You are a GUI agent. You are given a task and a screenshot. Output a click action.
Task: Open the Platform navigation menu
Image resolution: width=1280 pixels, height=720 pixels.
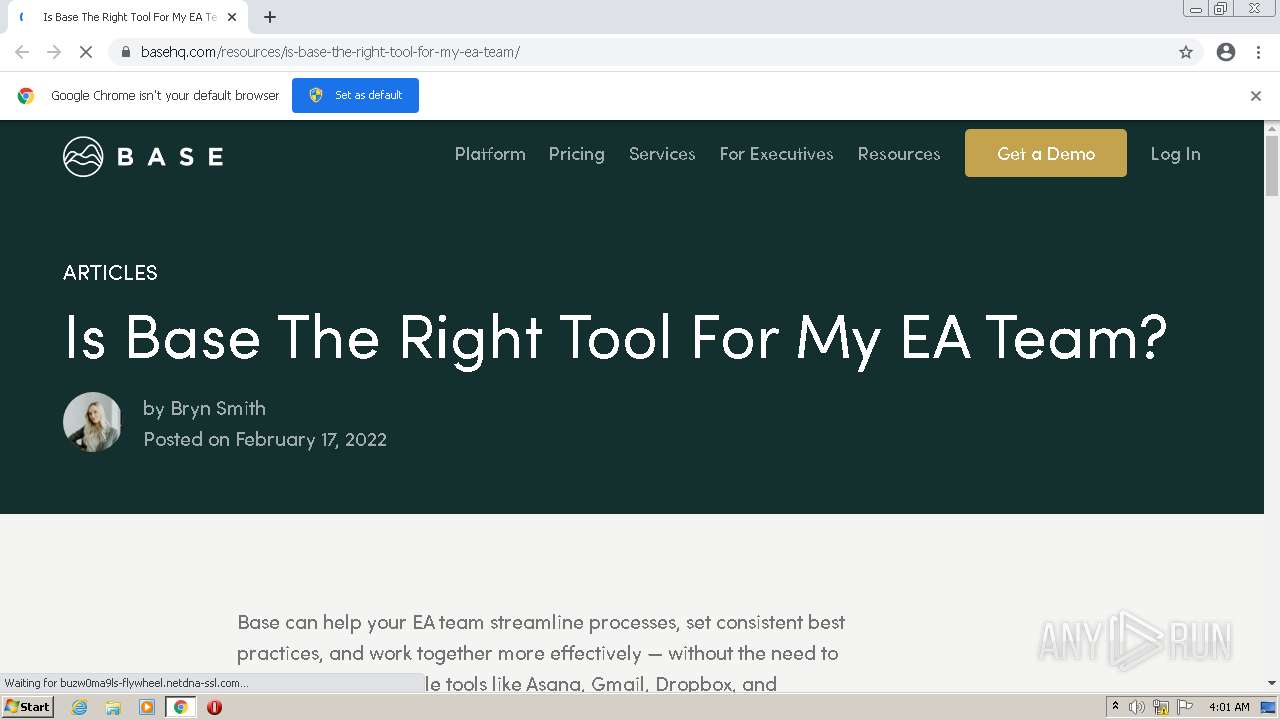pyautogui.click(x=490, y=154)
